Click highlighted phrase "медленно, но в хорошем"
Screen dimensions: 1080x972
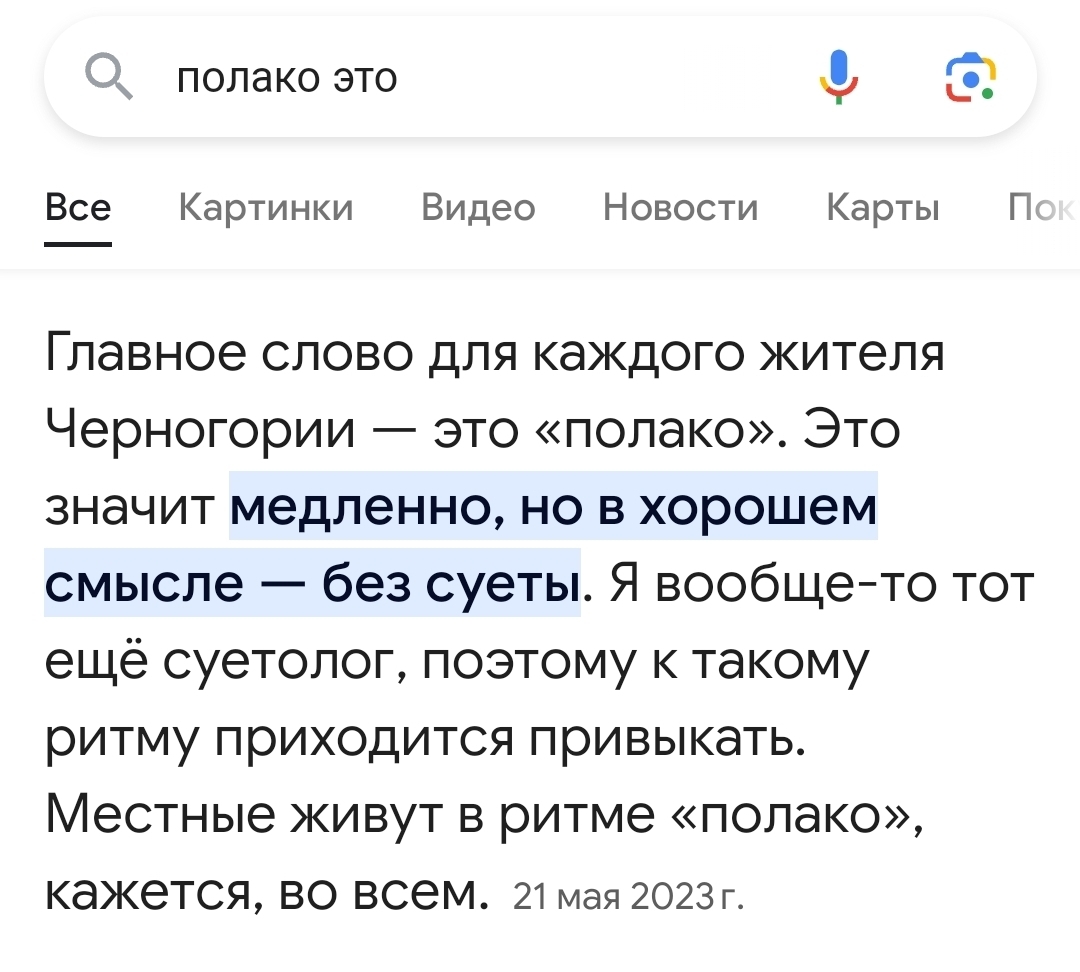point(553,508)
